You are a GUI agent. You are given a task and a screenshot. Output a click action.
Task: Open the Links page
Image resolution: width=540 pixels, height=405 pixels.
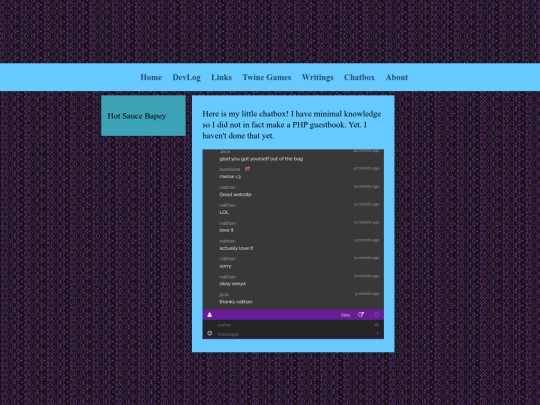click(221, 77)
